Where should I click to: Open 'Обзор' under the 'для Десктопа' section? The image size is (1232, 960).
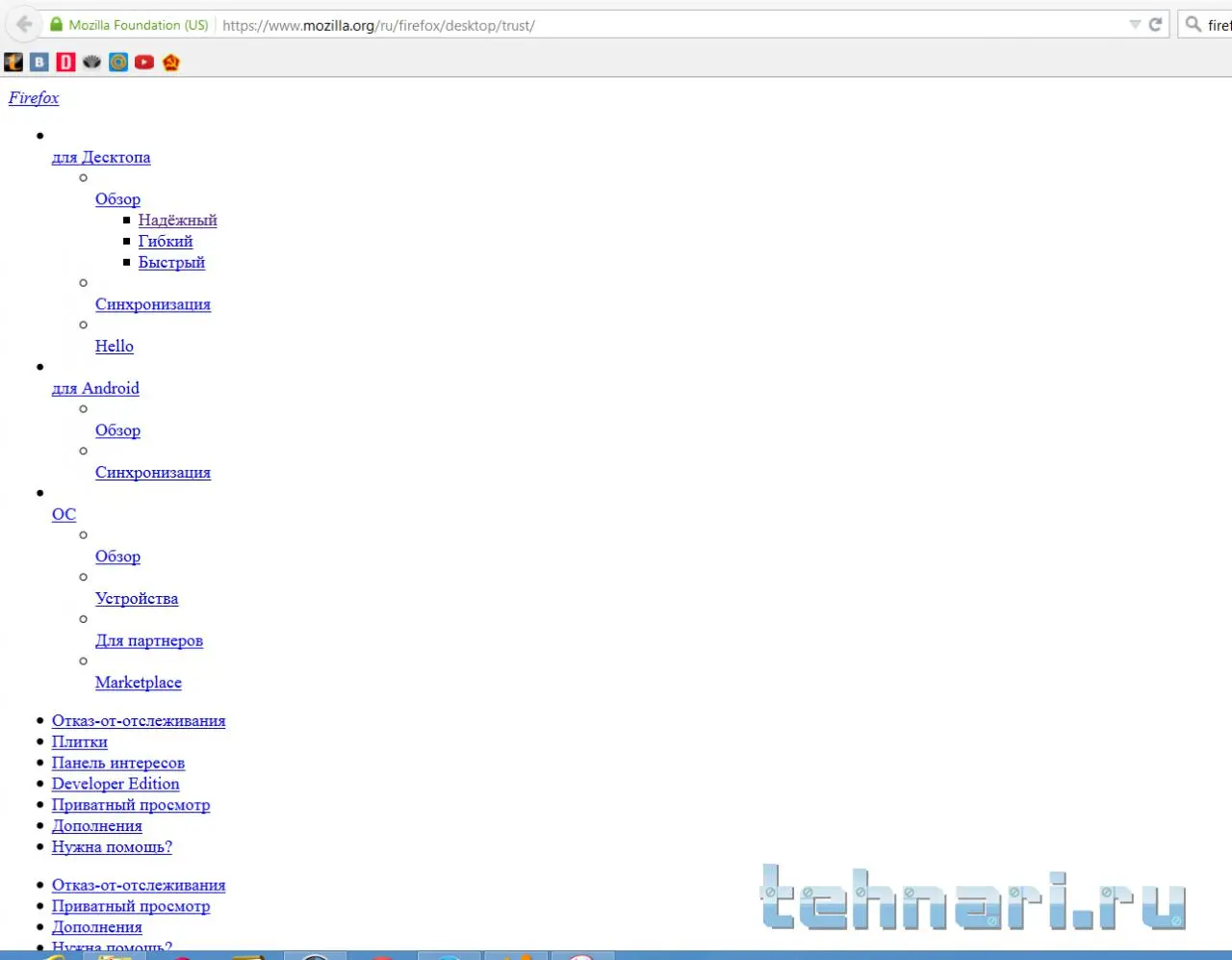pyautogui.click(x=117, y=199)
